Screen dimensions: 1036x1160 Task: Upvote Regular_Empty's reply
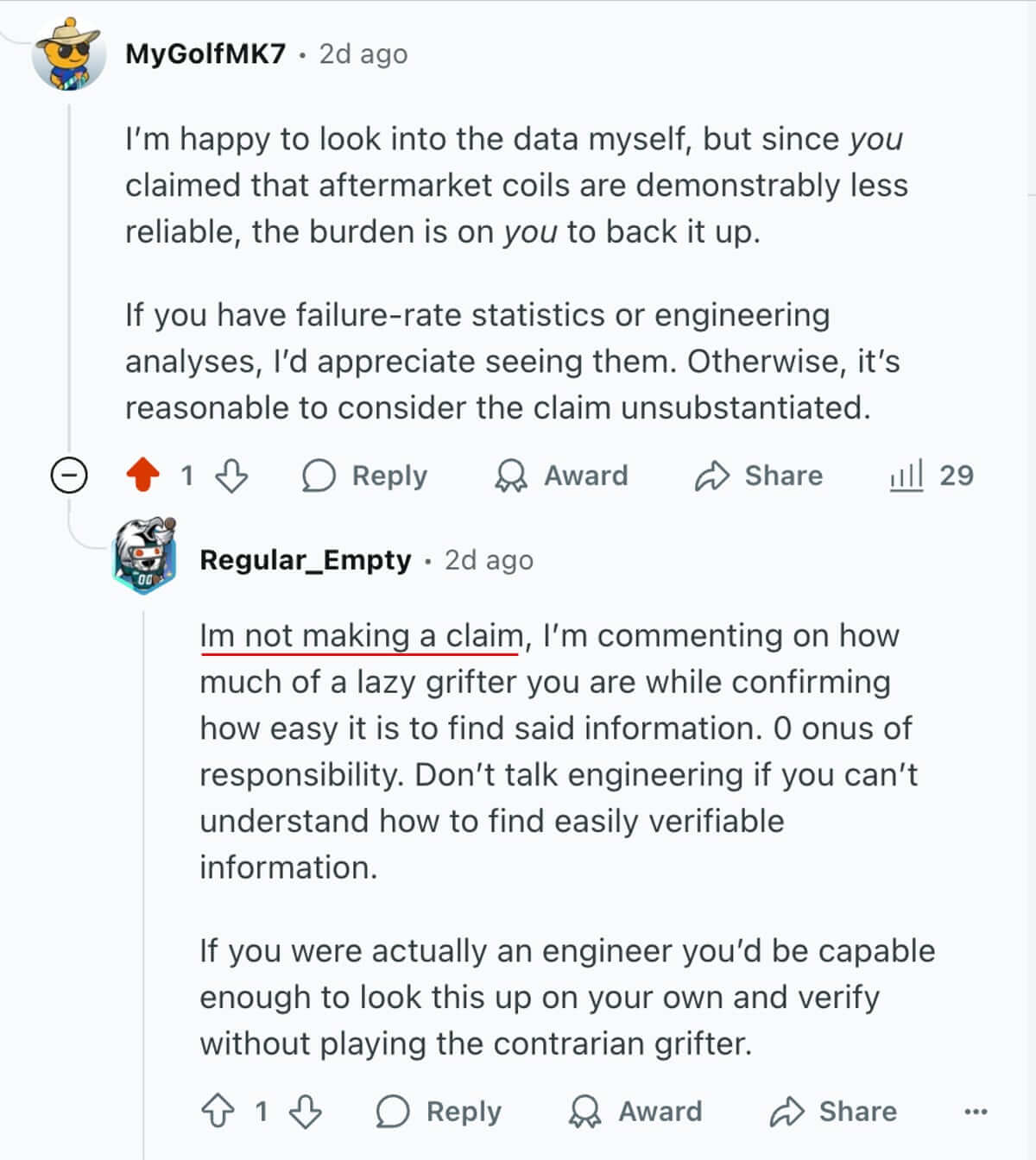[218, 1112]
